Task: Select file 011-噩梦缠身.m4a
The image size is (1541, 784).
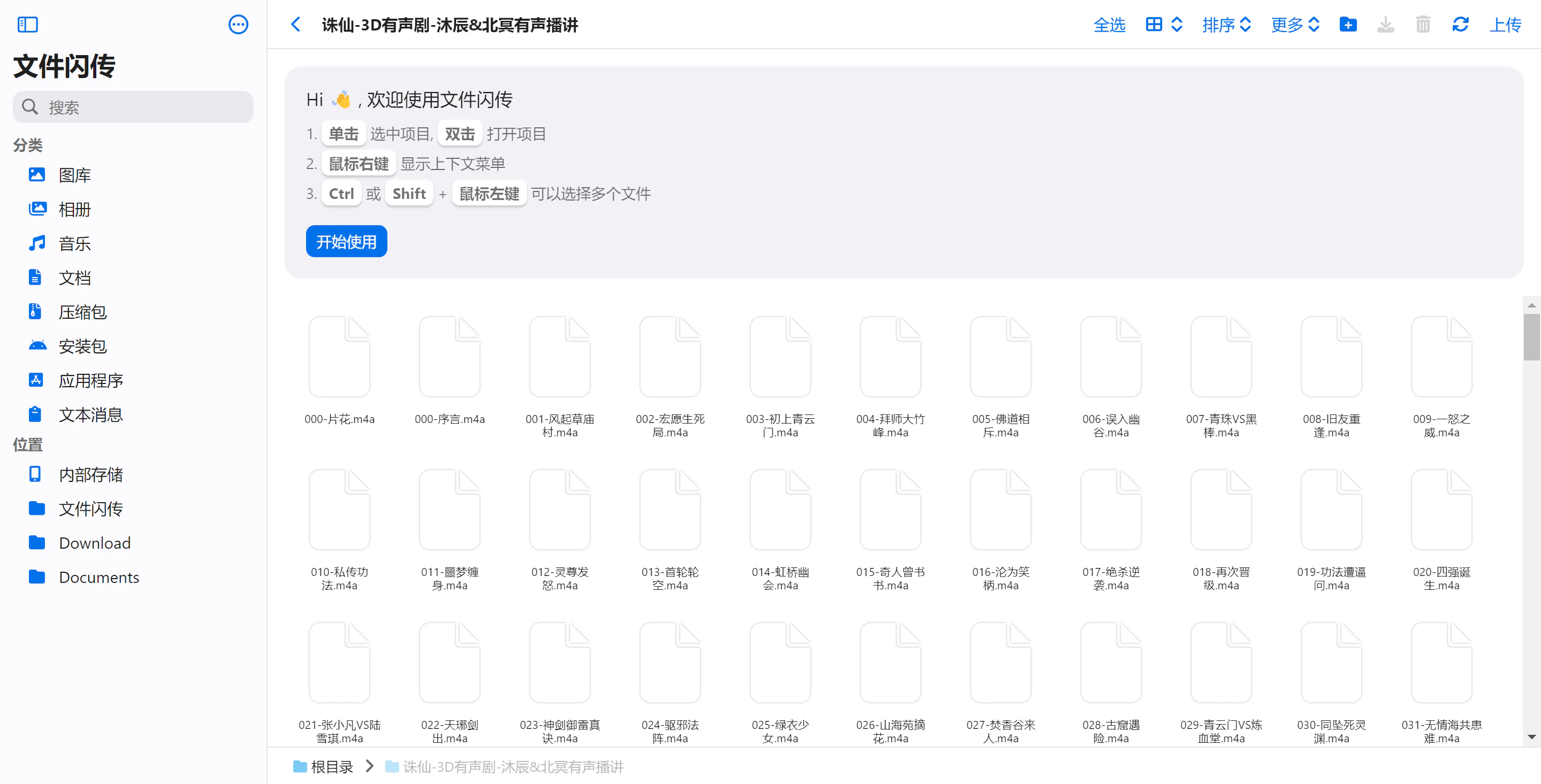Action: (450, 530)
